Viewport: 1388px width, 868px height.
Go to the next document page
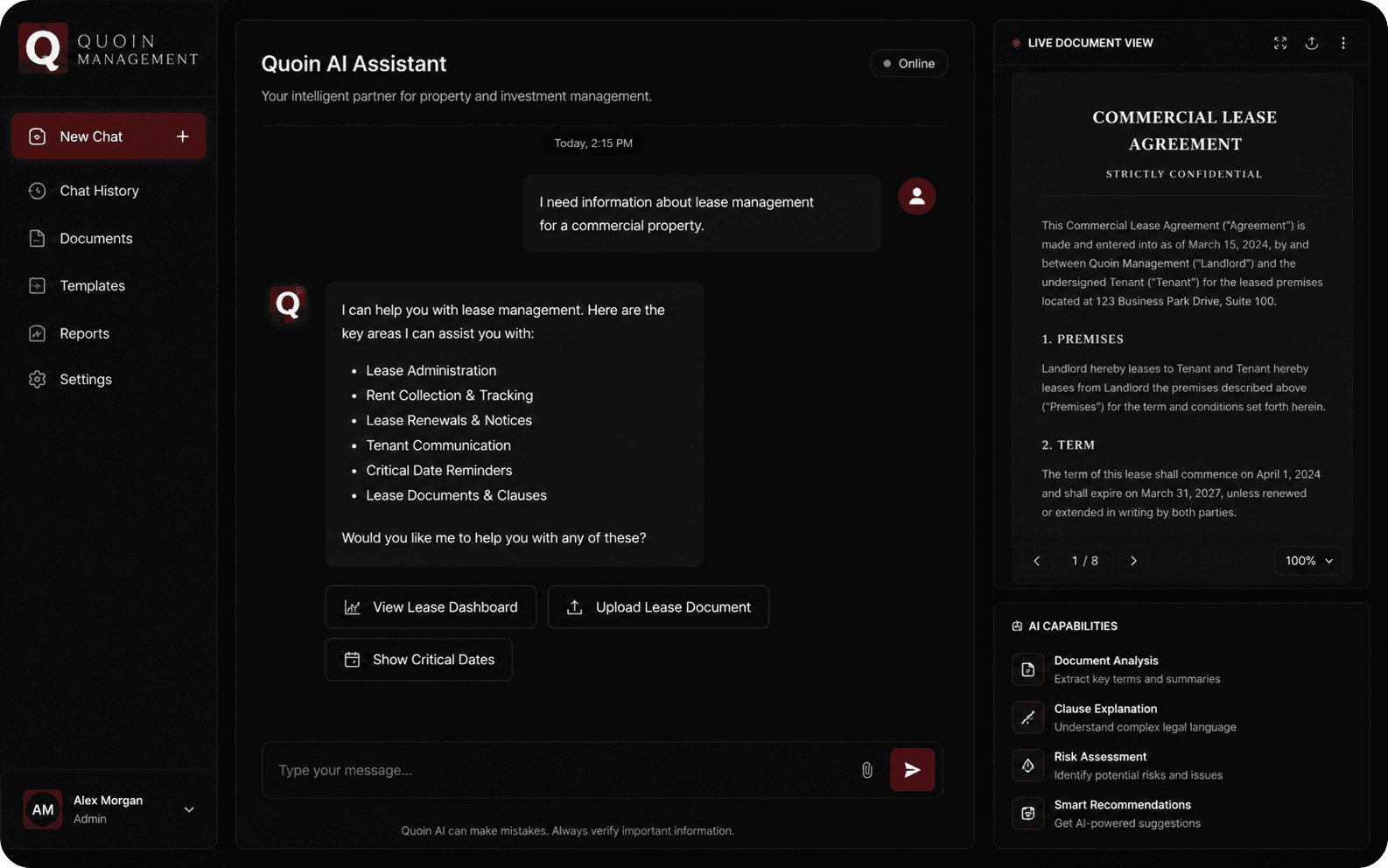(x=1133, y=561)
